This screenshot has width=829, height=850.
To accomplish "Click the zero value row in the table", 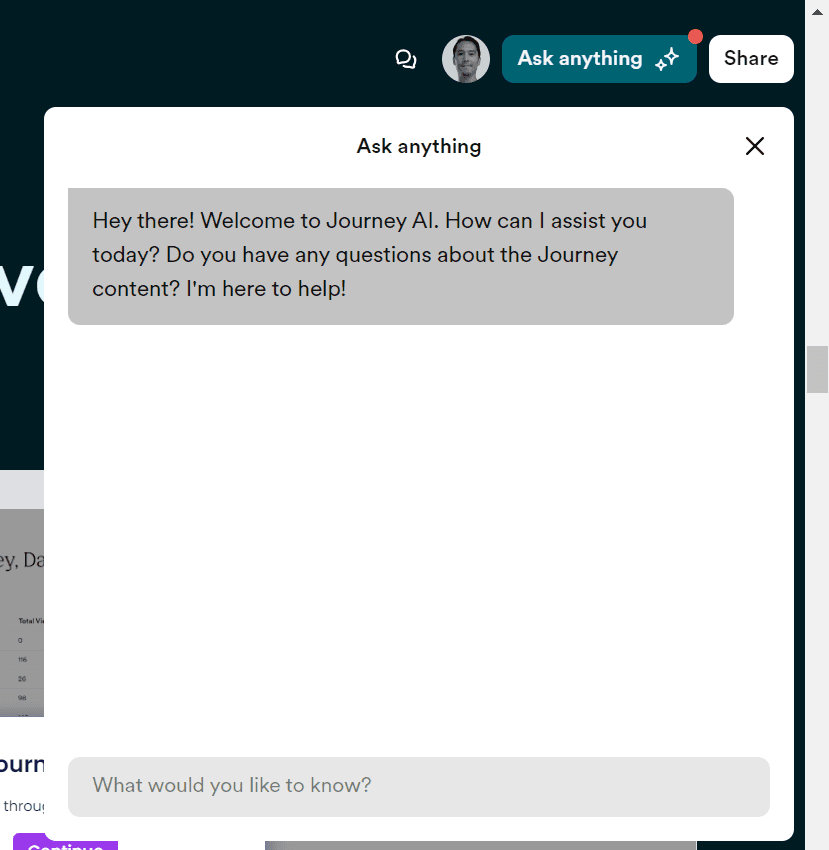I will tap(20, 640).
